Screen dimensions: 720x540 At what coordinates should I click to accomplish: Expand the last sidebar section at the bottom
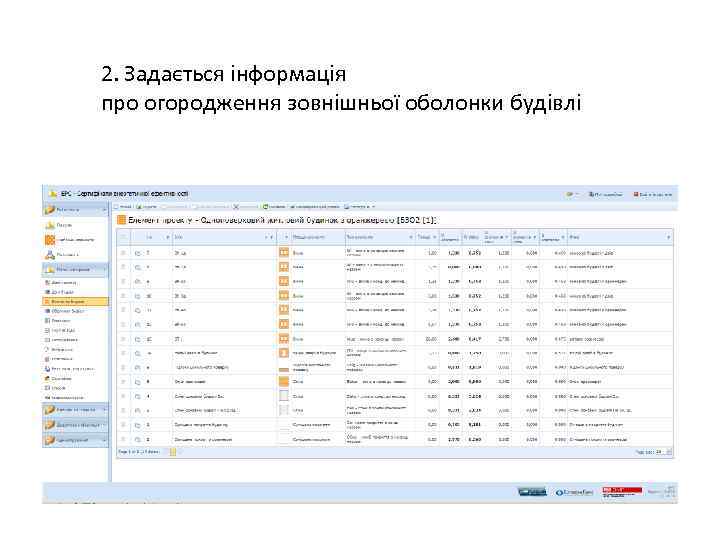76,440
